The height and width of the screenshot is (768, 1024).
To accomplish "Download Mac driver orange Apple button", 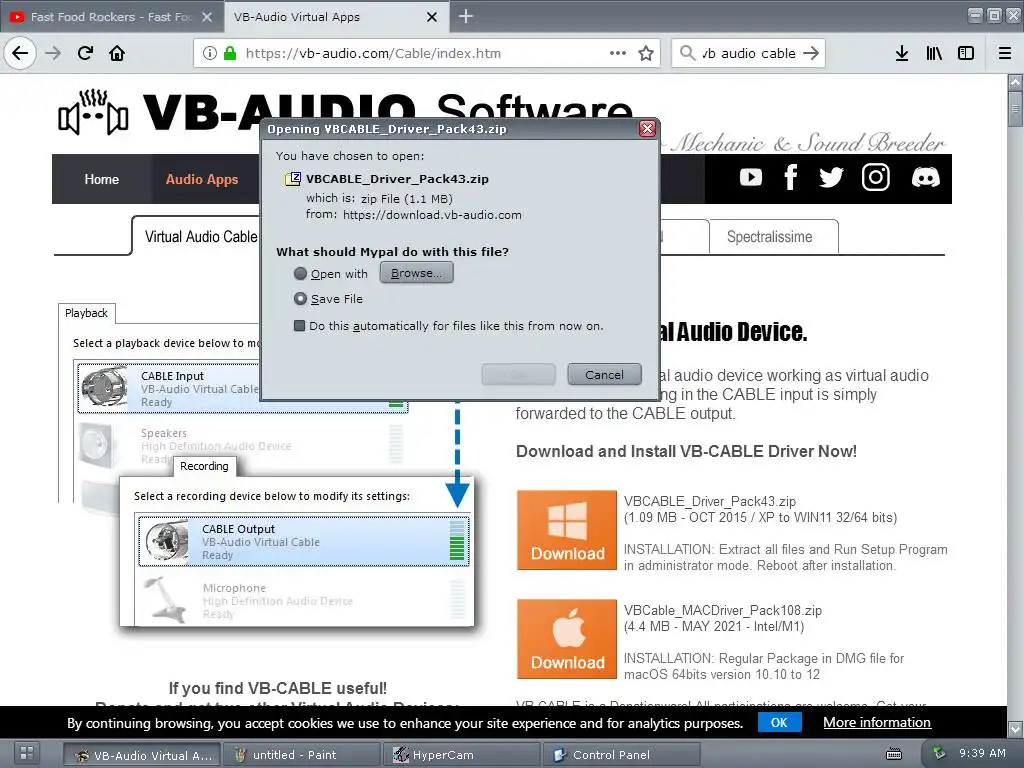I will pos(567,639).
